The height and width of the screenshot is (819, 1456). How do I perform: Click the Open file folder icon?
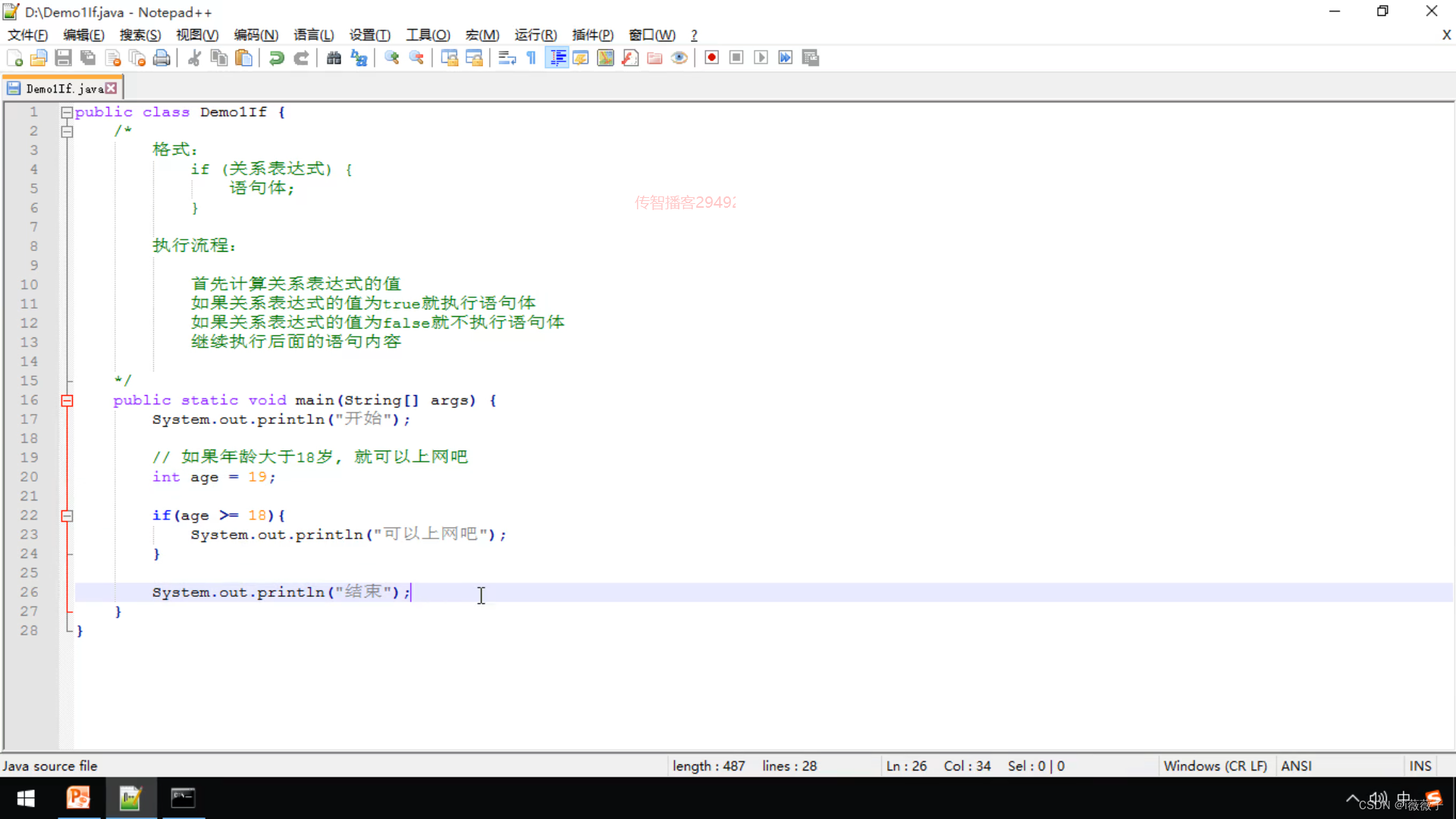click(x=39, y=58)
